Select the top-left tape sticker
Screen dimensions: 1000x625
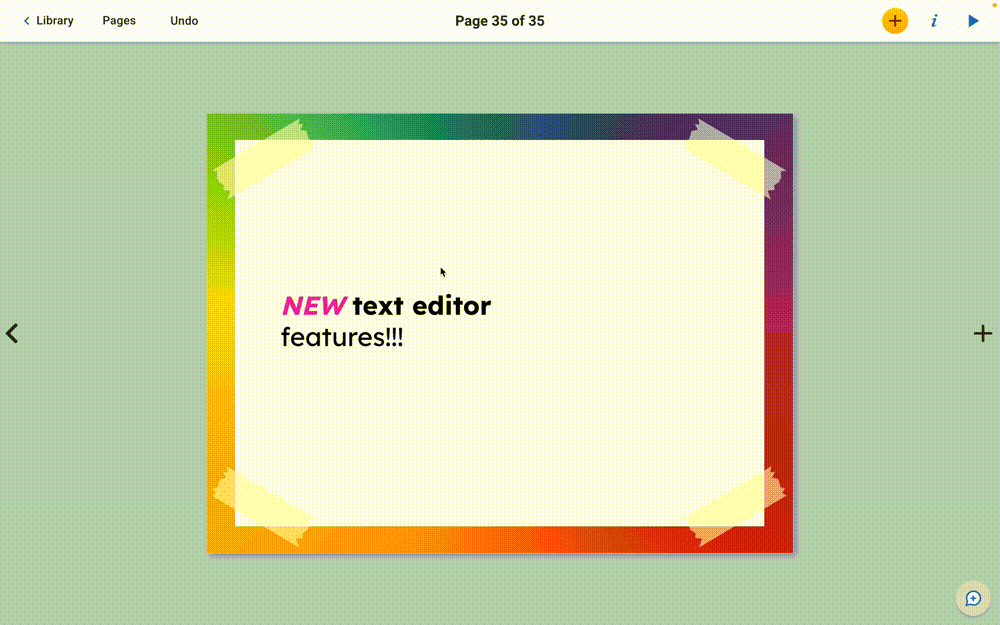click(262, 158)
